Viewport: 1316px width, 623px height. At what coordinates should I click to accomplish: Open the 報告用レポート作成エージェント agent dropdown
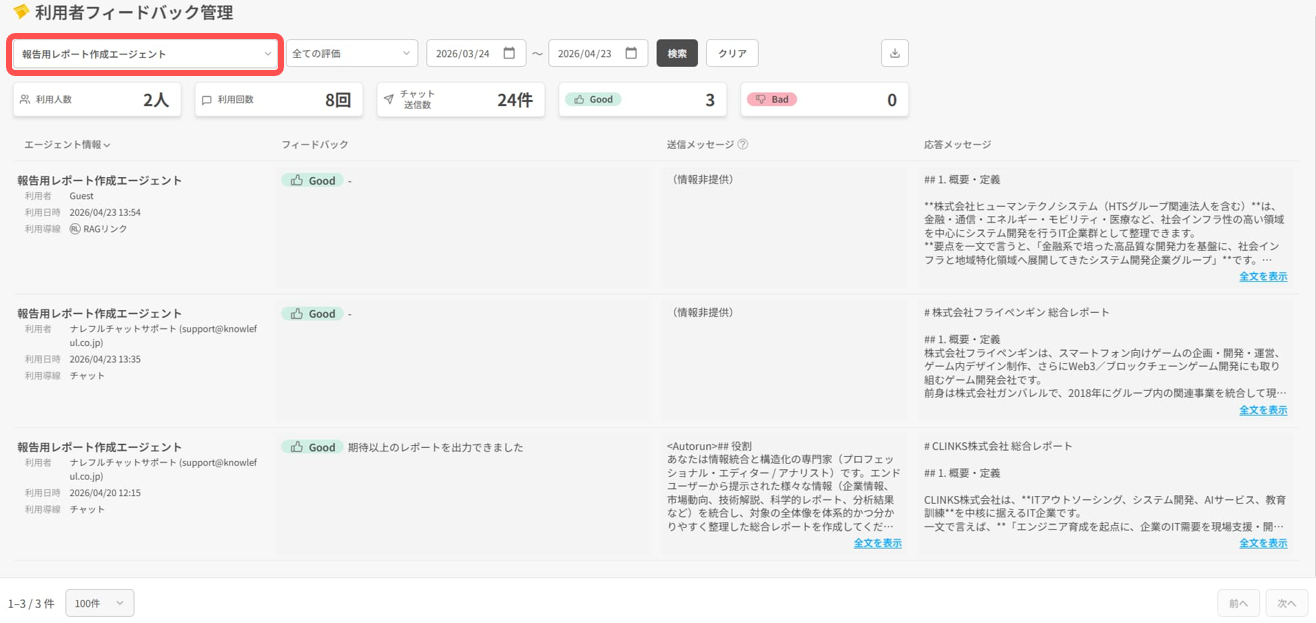(x=144, y=54)
